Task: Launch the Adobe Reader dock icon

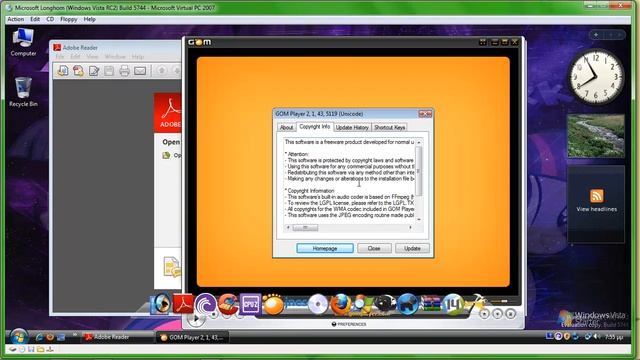Action: (x=182, y=304)
